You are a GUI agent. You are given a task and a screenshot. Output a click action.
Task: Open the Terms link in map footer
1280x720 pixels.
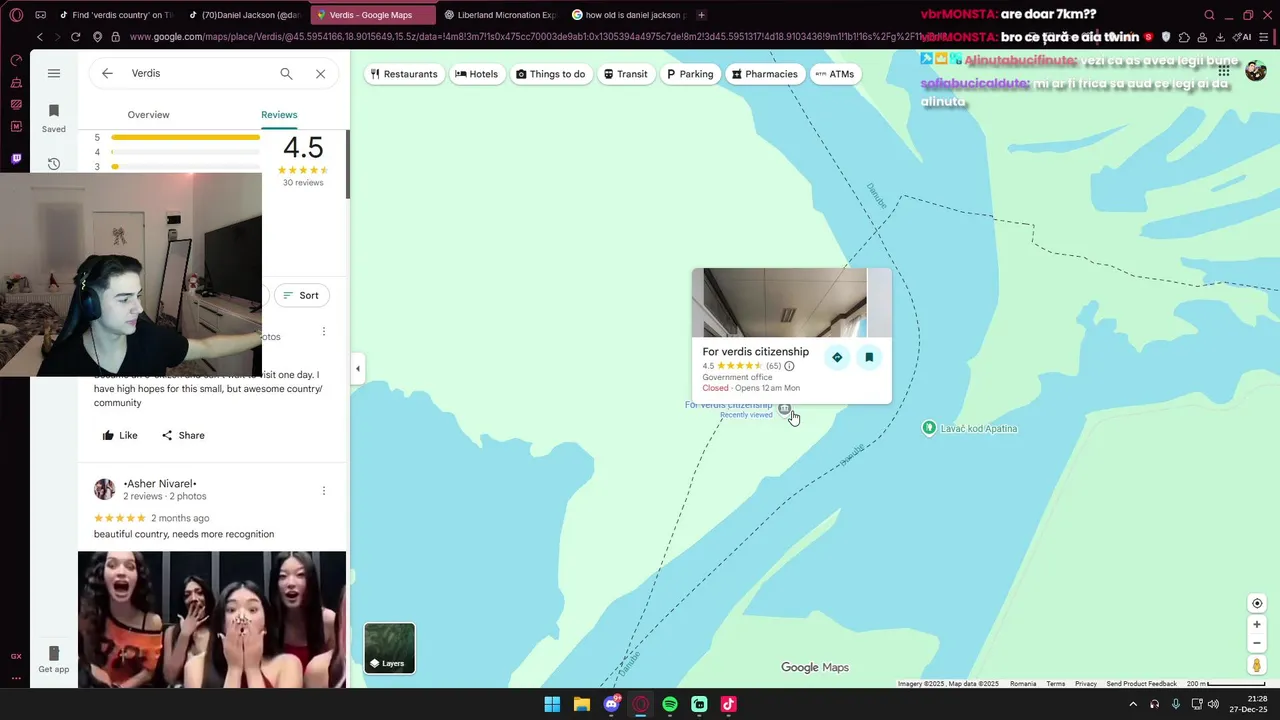point(1055,684)
